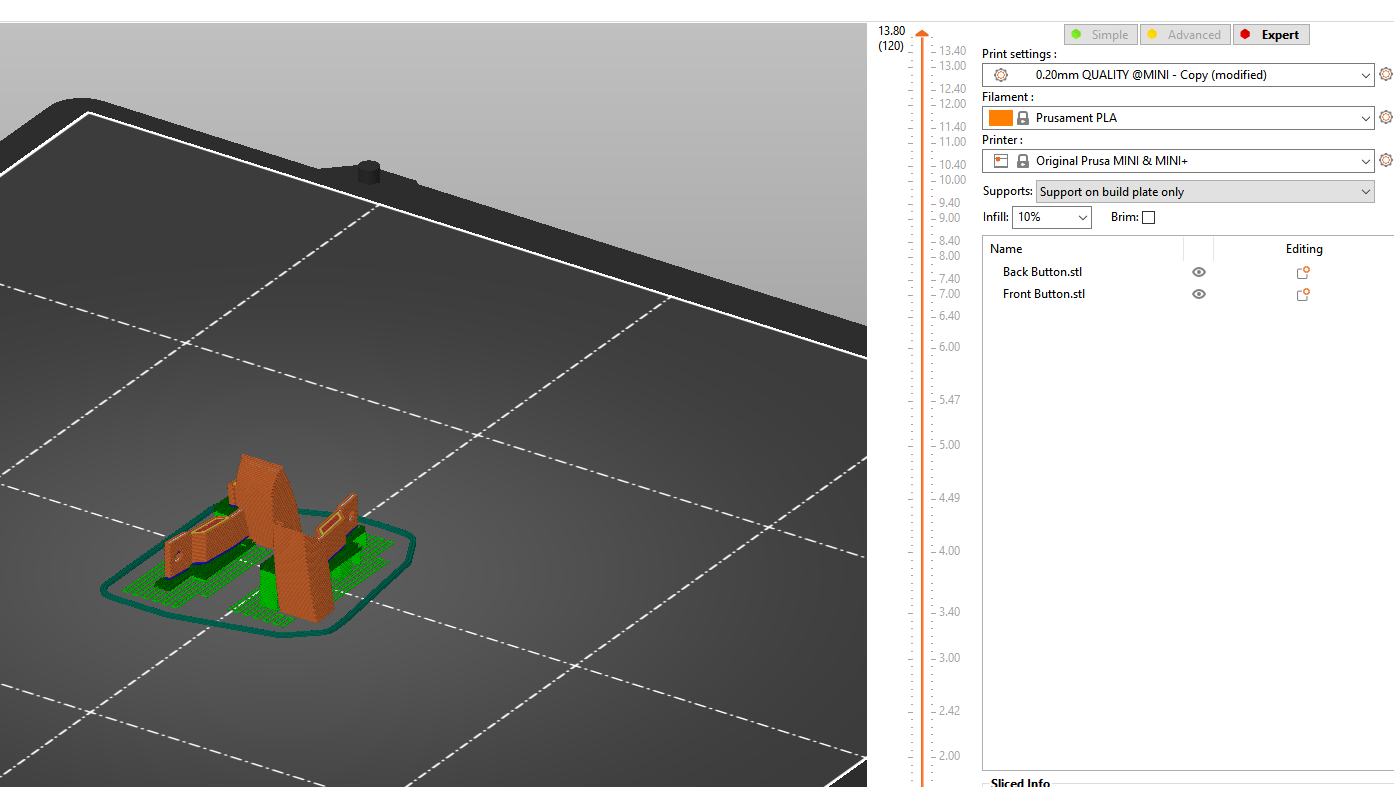The height and width of the screenshot is (787, 1394).
Task: Open Filament settings via its gear icon
Action: [1385, 117]
